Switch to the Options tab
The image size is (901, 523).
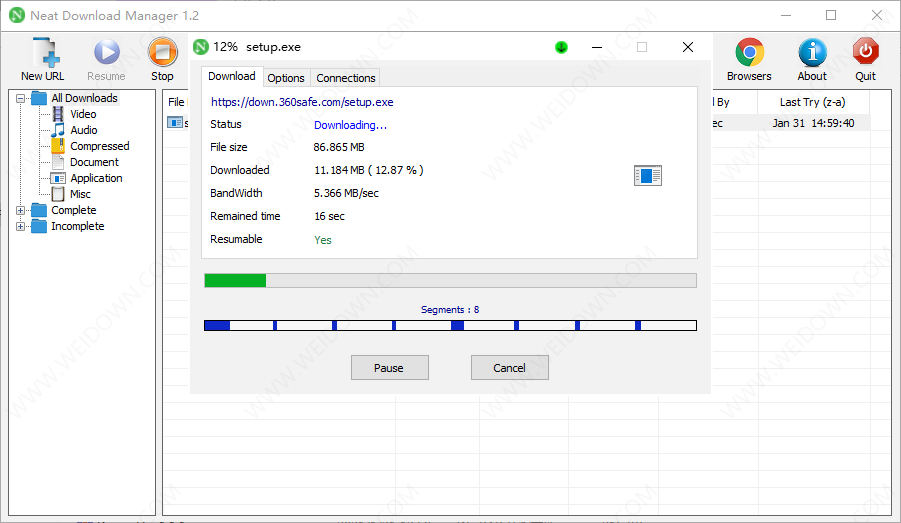[x=286, y=78]
